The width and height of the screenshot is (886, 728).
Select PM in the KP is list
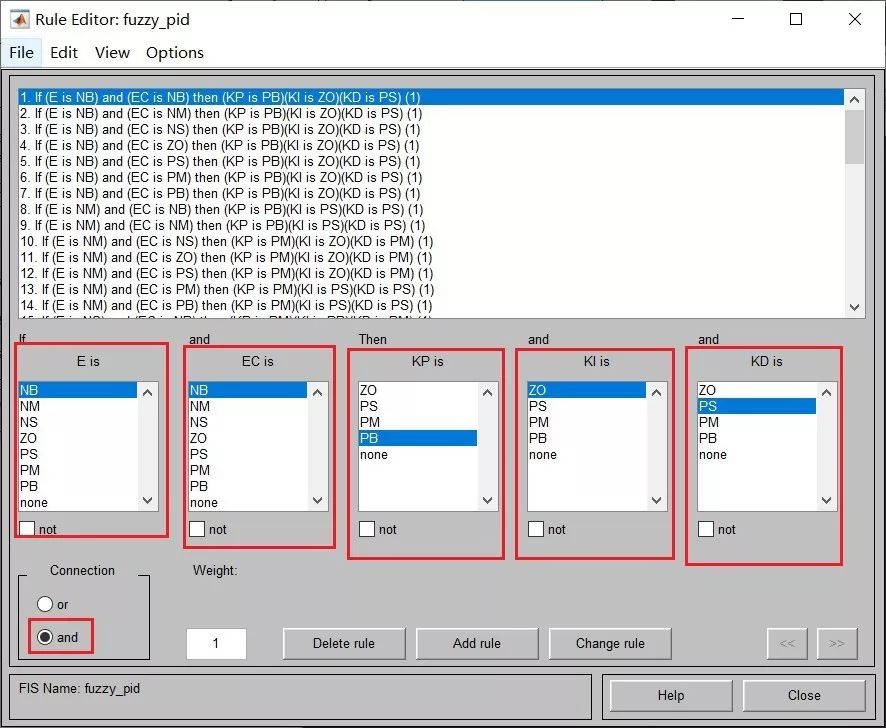pyautogui.click(x=418, y=422)
